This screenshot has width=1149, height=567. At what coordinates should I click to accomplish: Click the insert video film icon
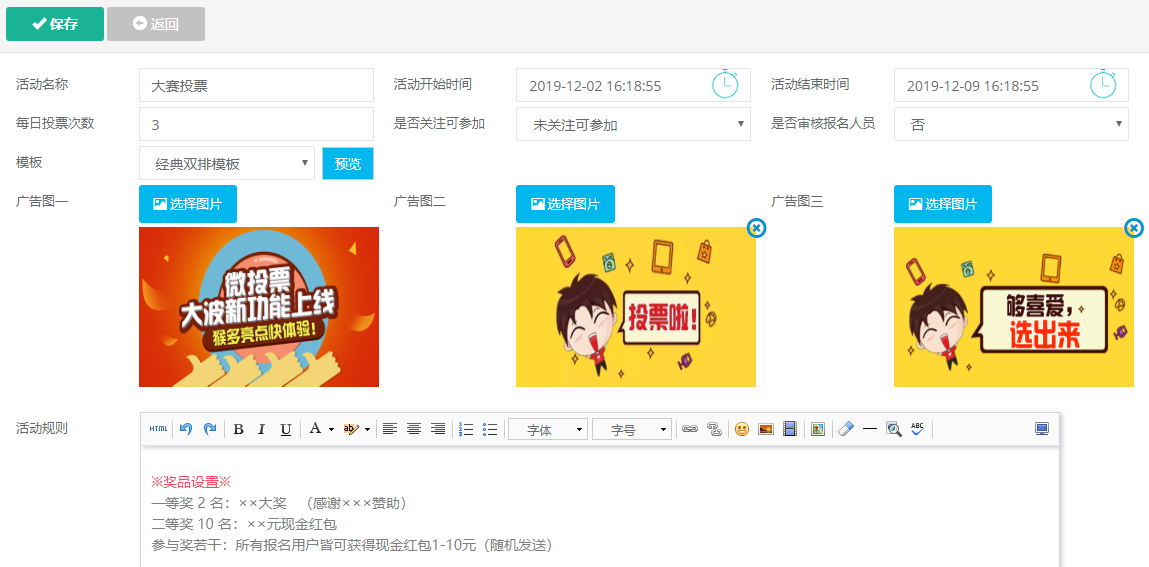789,429
